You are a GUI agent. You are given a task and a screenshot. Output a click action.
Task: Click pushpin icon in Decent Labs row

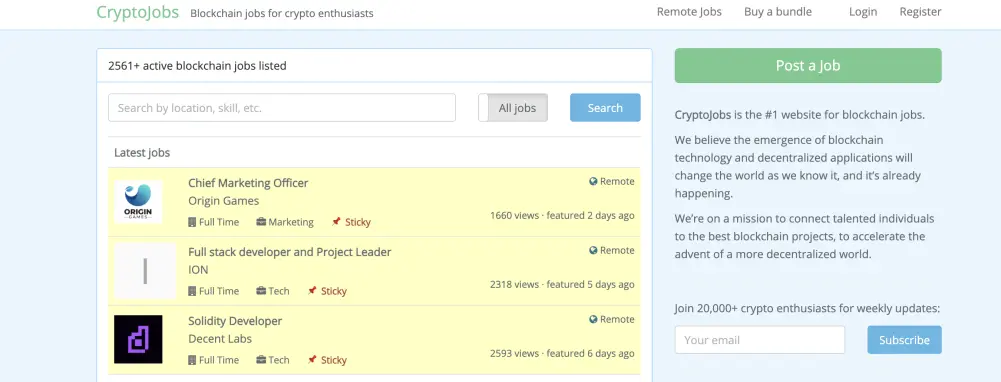(312, 360)
